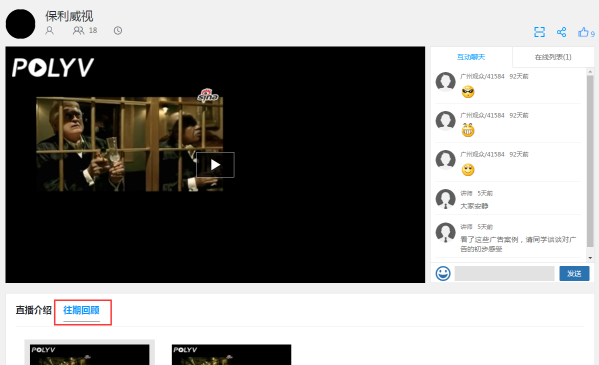
Task: Select the 往期回顾 tab
Action: tap(81, 310)
